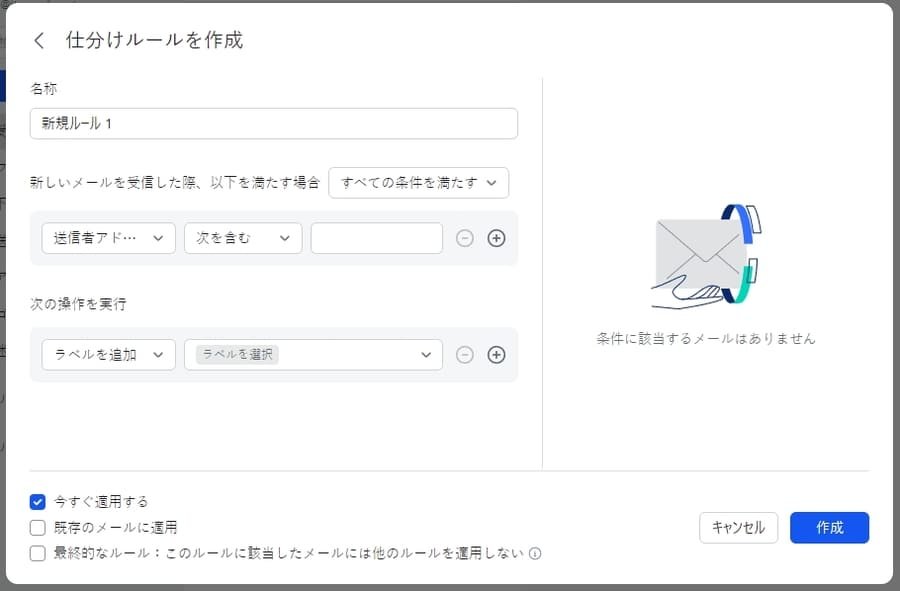
Task: Uncheck 今すぐ運用する
Action: click(x=36, y=501)
